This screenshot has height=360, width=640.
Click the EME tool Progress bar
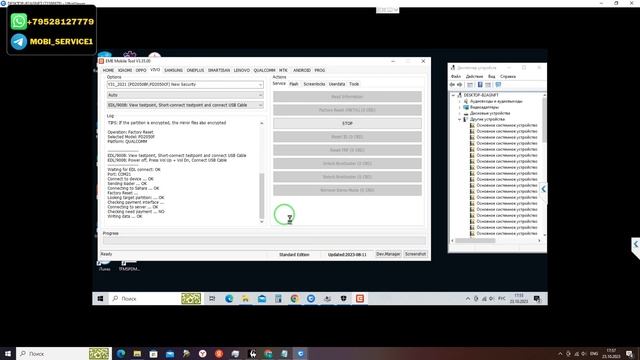[x=264, y=241]
